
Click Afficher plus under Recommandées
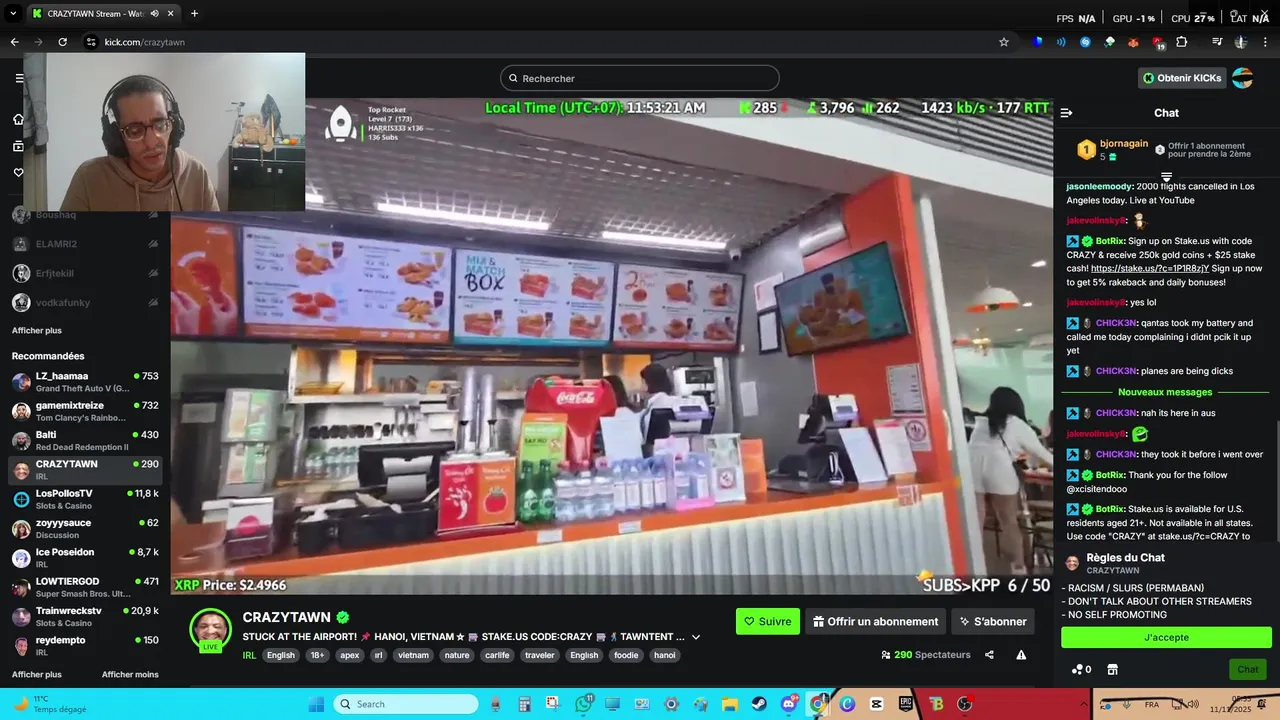[x=36, y=674]
